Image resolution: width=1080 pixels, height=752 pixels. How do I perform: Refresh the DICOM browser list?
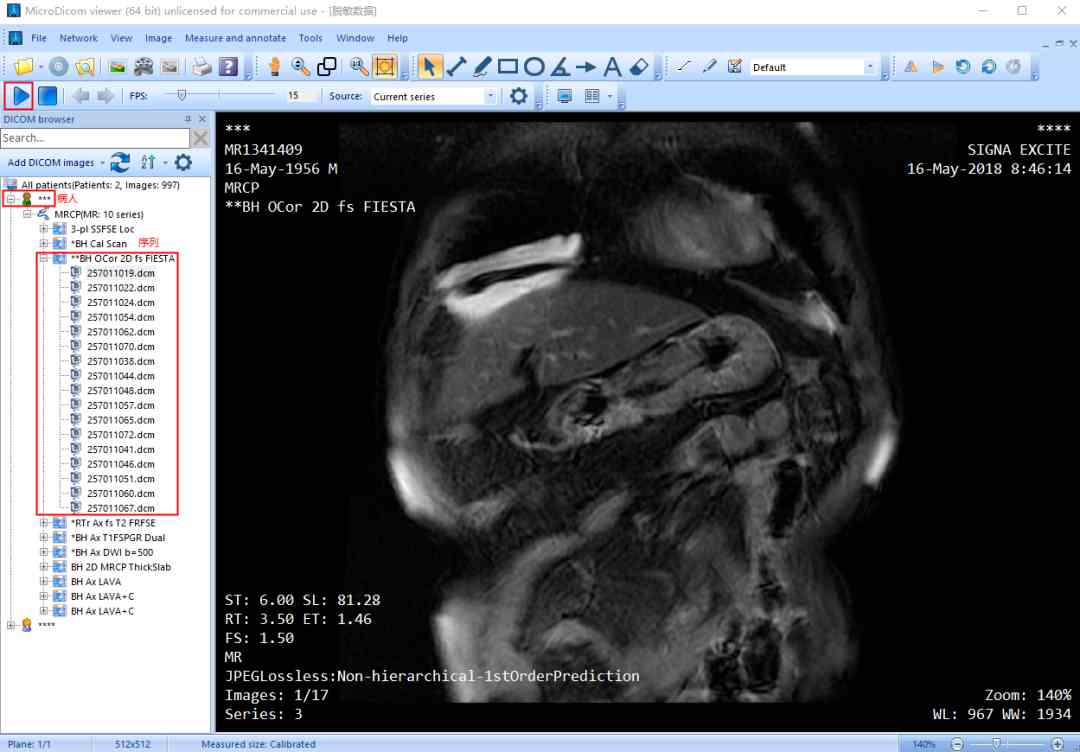pyautogui.click(x=120, y=162)
